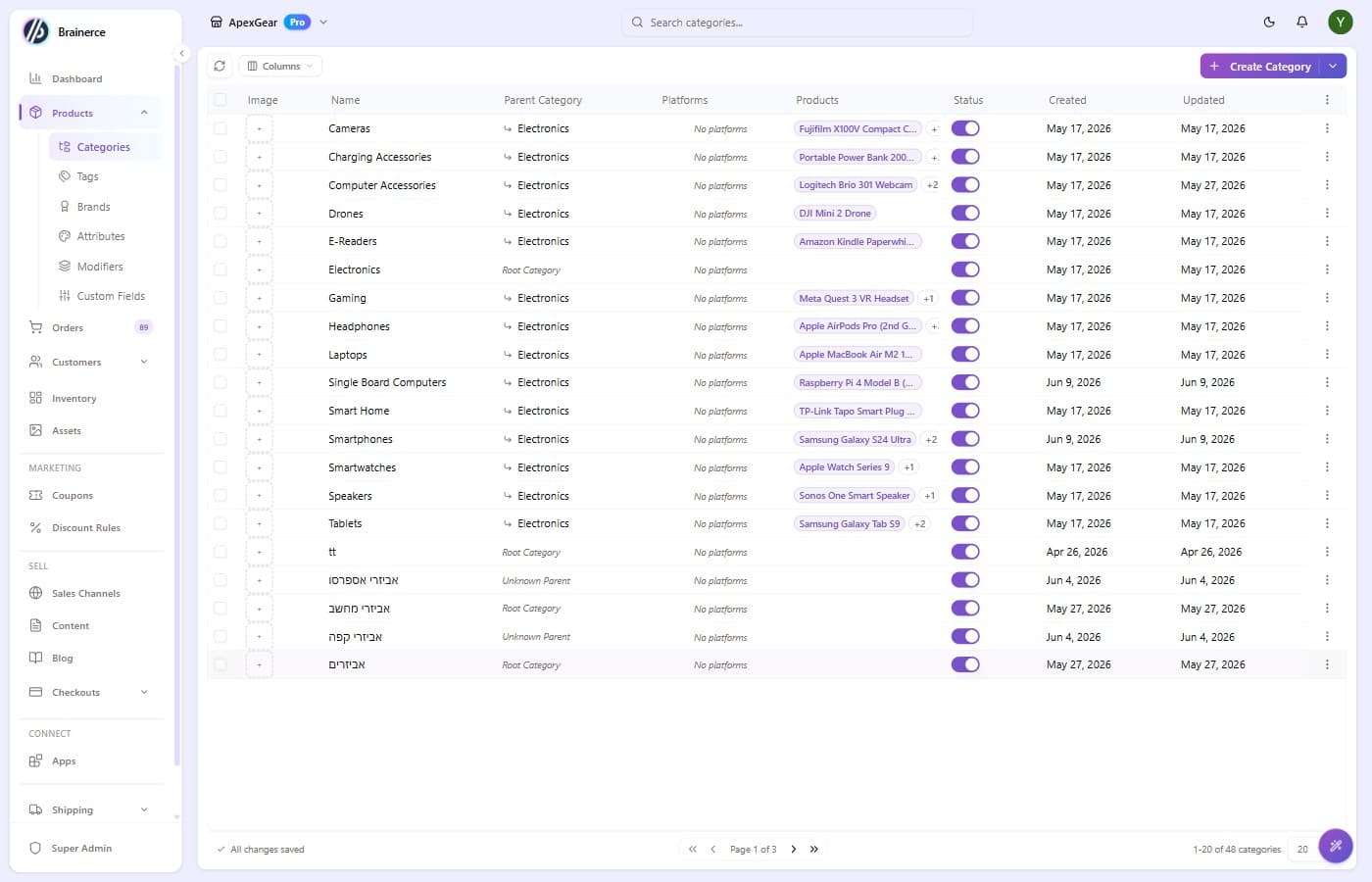Add image for Electronics category
Viewport: 1372px width, 882px height.
(x=260, y=269)
